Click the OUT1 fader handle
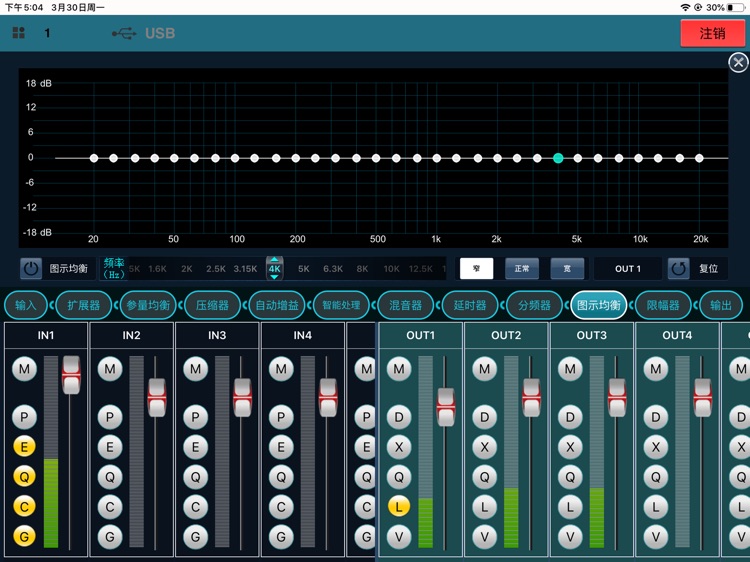Image resolution: width=750 pixels, height=562 pixels. tap(446, 407)
